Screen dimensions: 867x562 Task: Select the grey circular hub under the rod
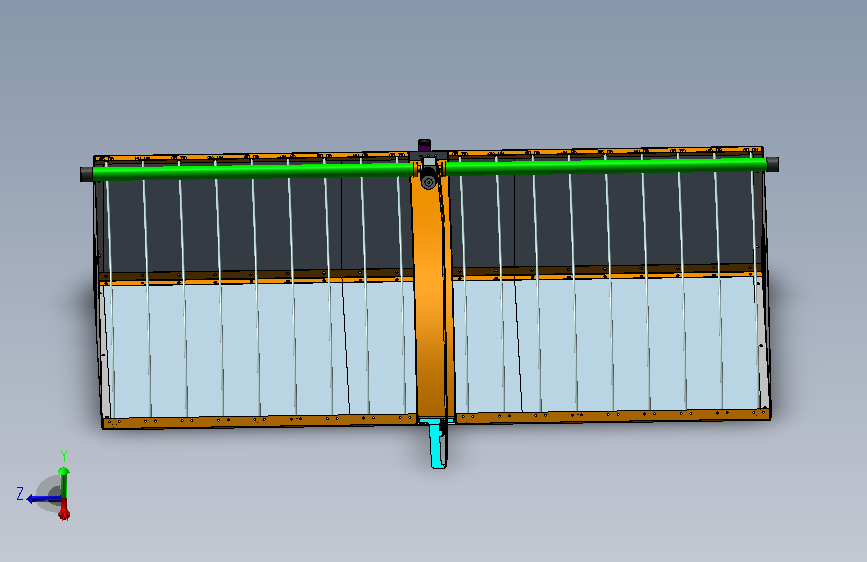pos(428,182)
